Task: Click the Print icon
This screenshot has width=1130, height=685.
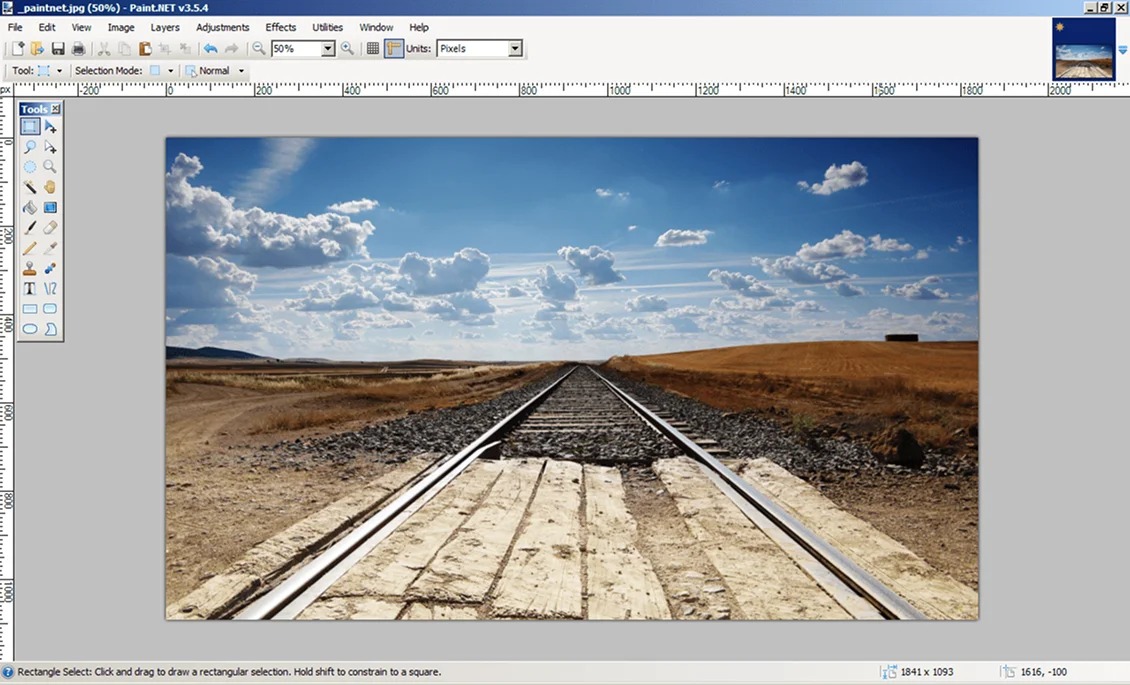Action: tap(79, 48)
